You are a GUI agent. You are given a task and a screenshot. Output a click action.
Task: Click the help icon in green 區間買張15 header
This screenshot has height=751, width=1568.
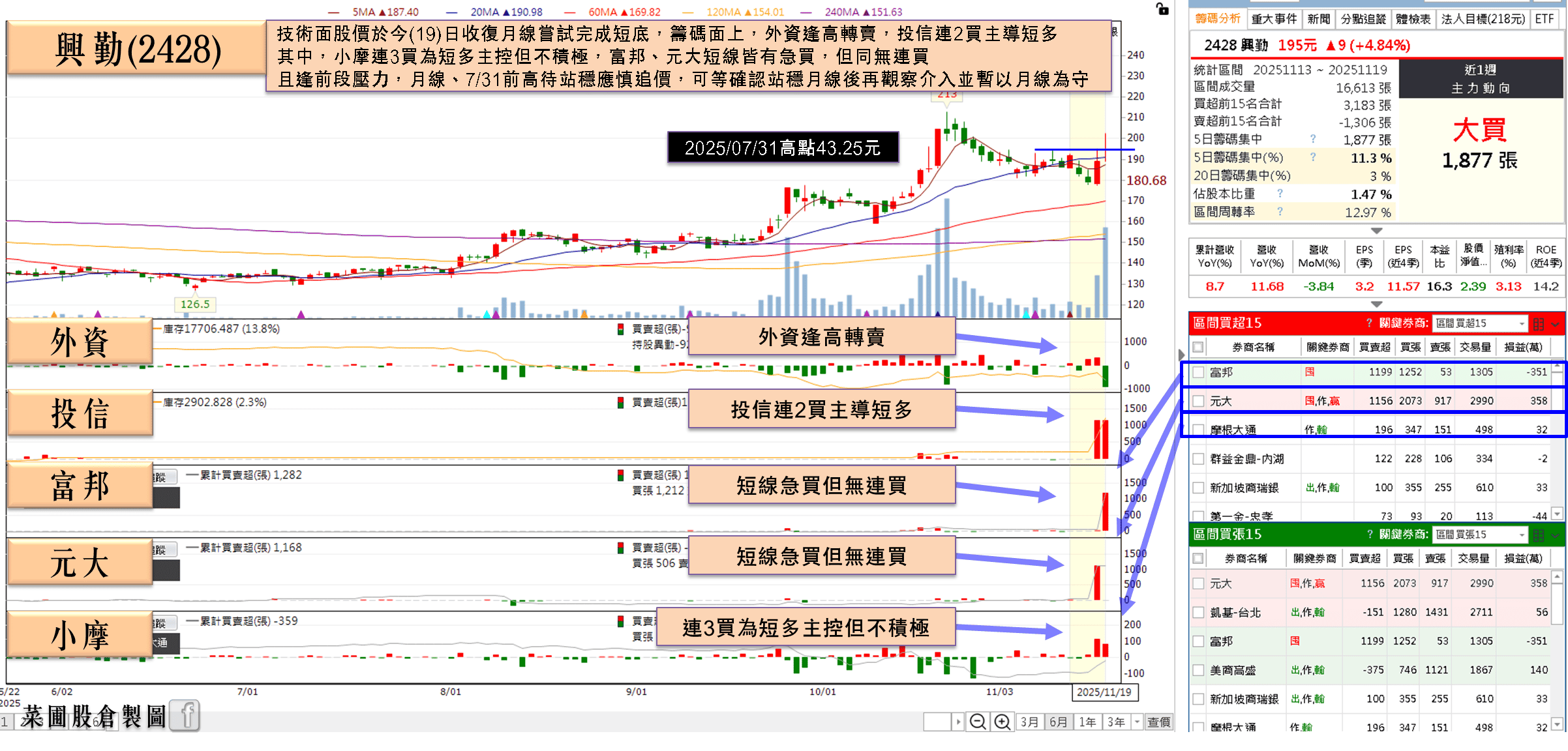(1370, 535)
